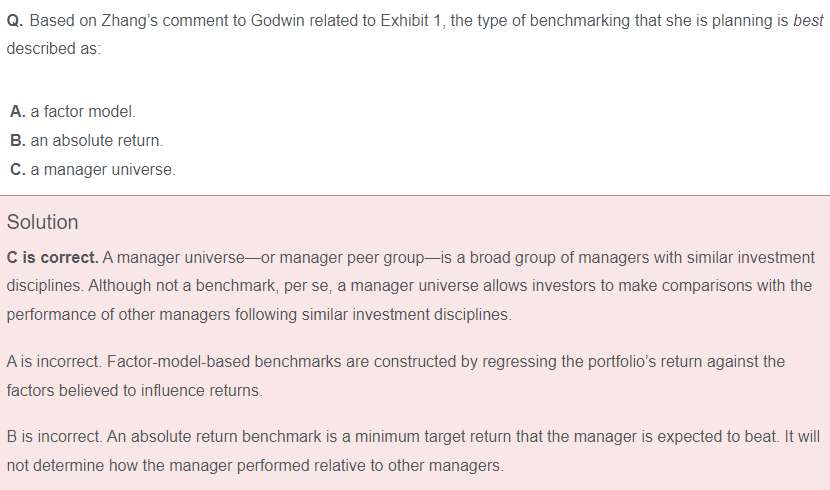Click 'Although not a benchmark, per se'
The width and height of the screenshot is (830, 490).
(x=206, y=285)
